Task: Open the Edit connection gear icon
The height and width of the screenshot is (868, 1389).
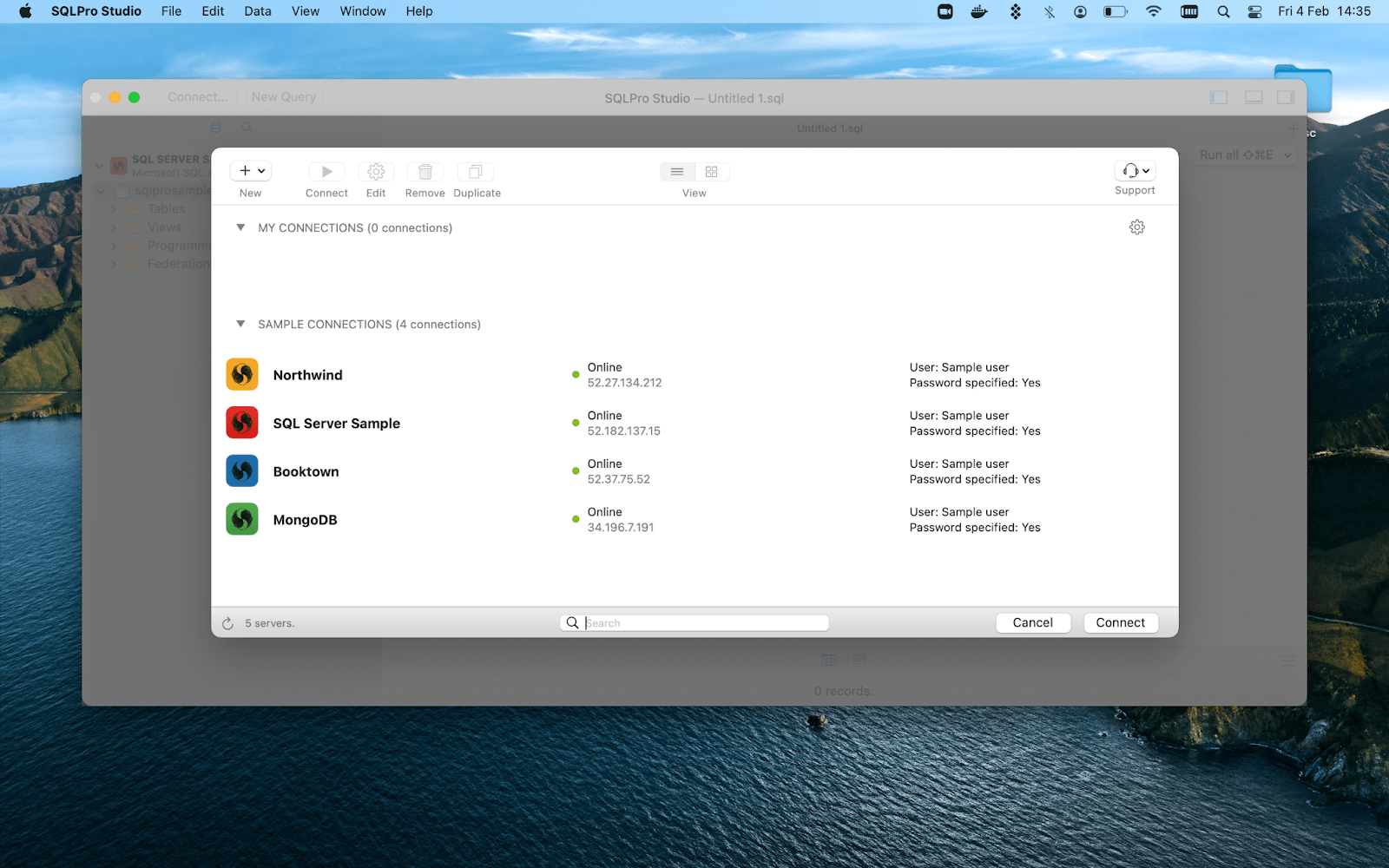Action: coord(375,171)
